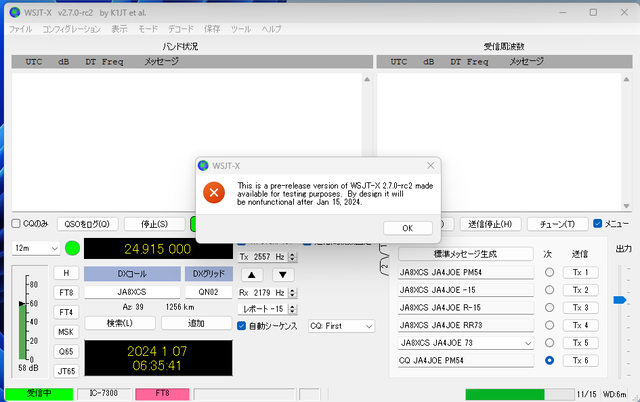Screen dimensions: 640x402
Task: Adjust the Tx 2557 Hz frequency stepper
Action: click(292, 257)
